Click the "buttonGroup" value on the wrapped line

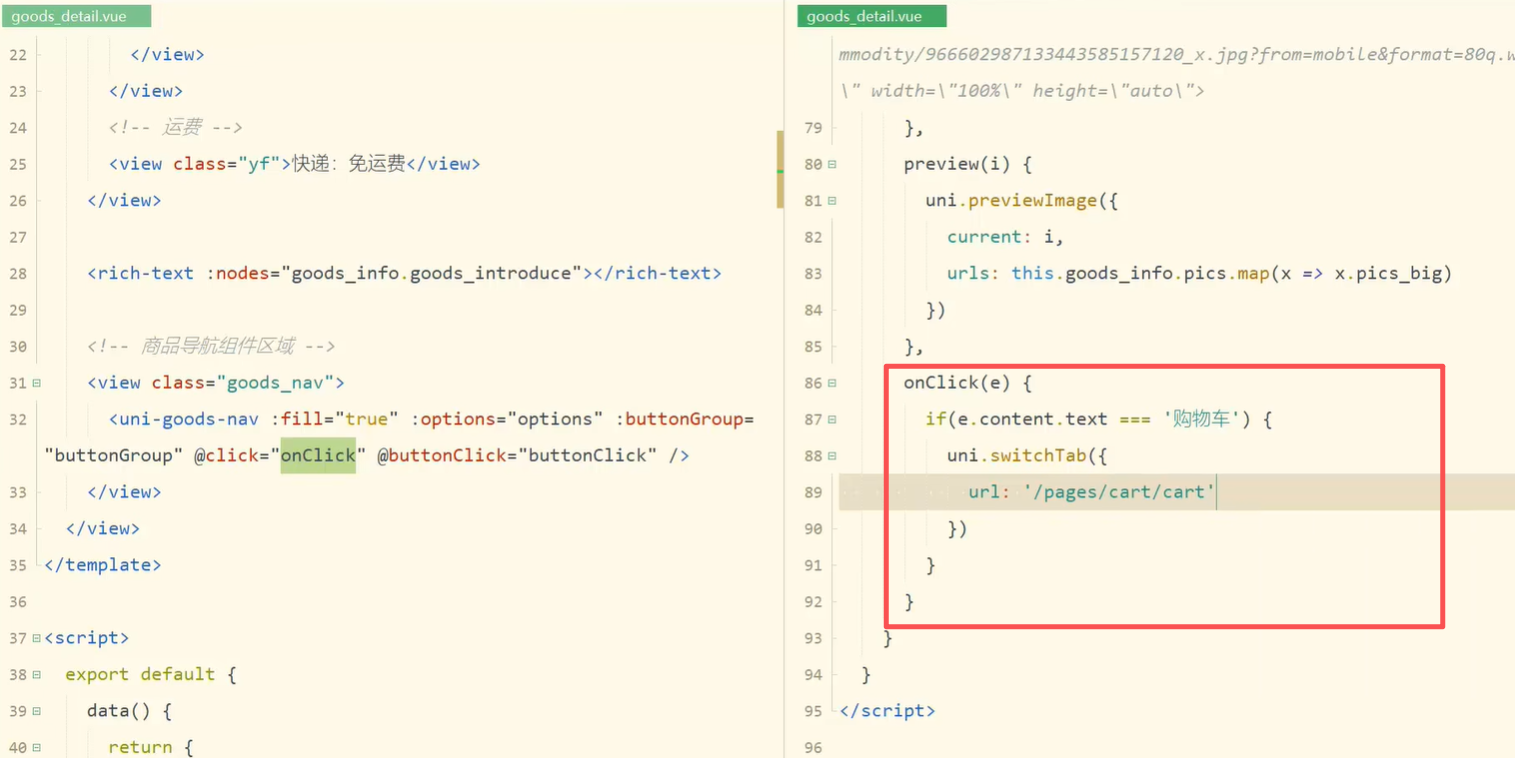(114, 456)
